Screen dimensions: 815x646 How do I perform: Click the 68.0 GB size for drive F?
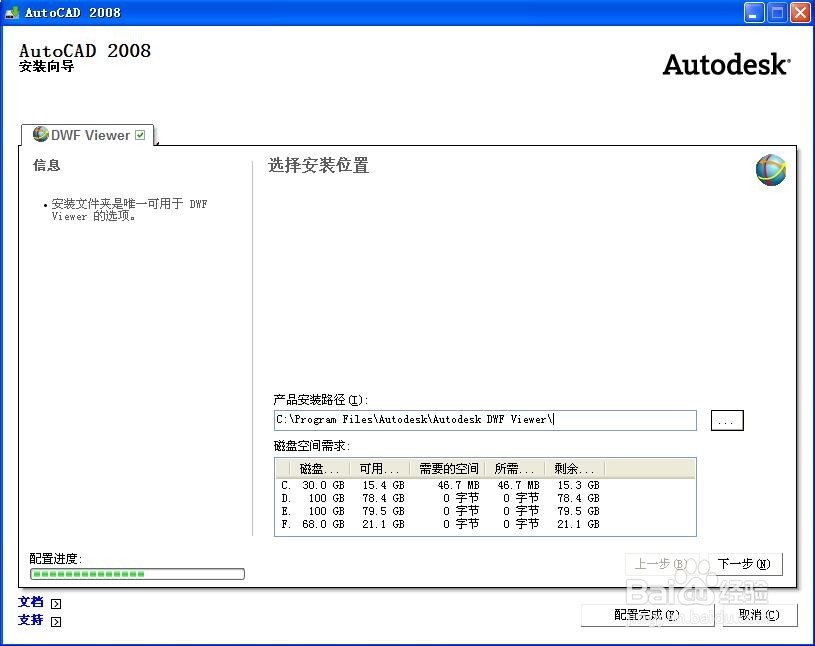(x=323, y=524)
